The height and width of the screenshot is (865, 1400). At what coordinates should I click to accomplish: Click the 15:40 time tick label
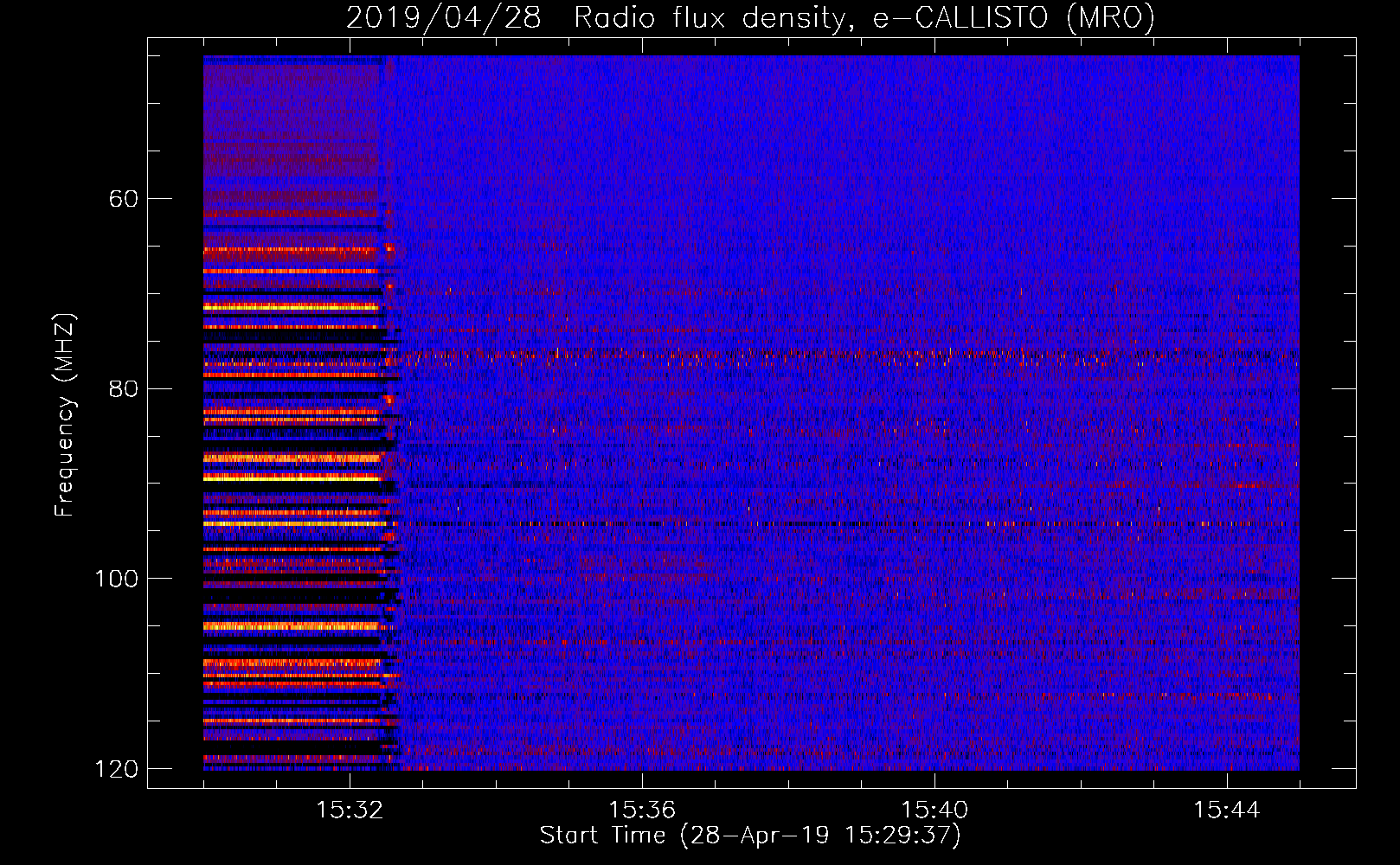click(x=934, y=811)
